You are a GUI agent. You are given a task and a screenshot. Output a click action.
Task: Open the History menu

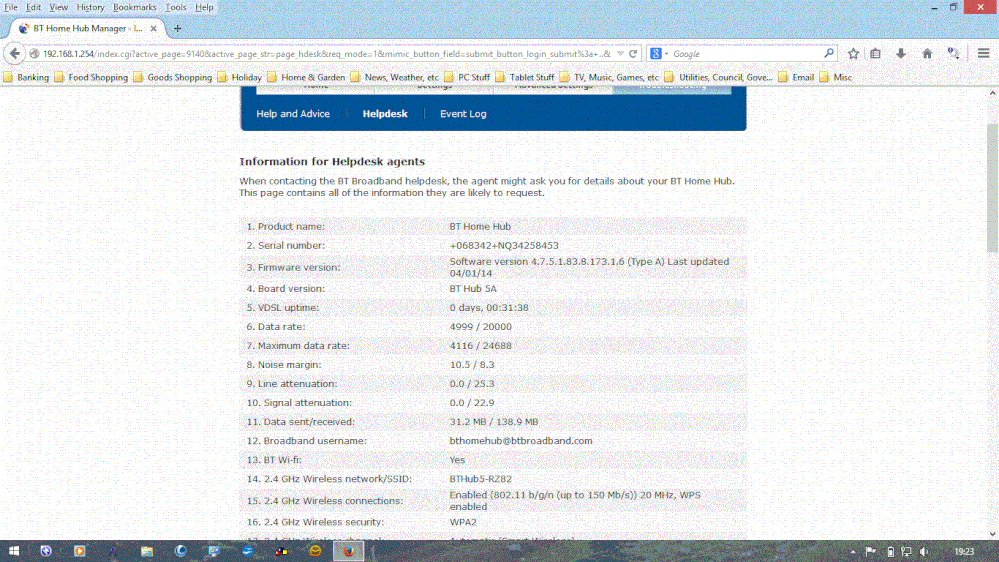[x=90, y=7]
